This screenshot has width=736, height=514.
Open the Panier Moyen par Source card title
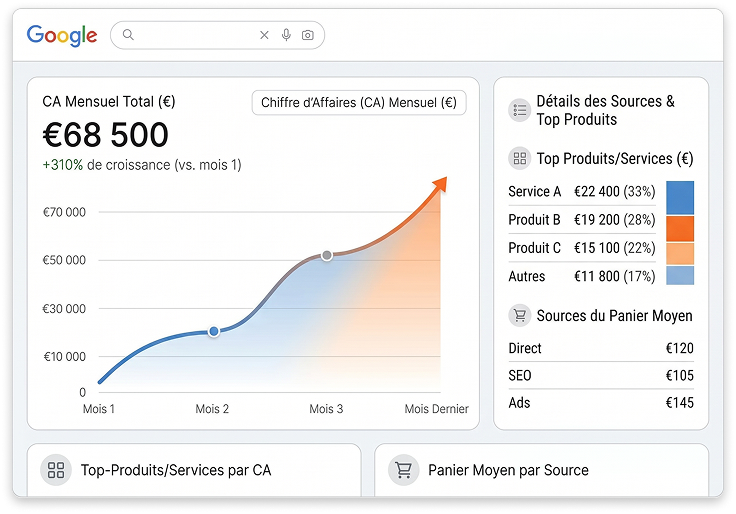click(x=508, y=470)
